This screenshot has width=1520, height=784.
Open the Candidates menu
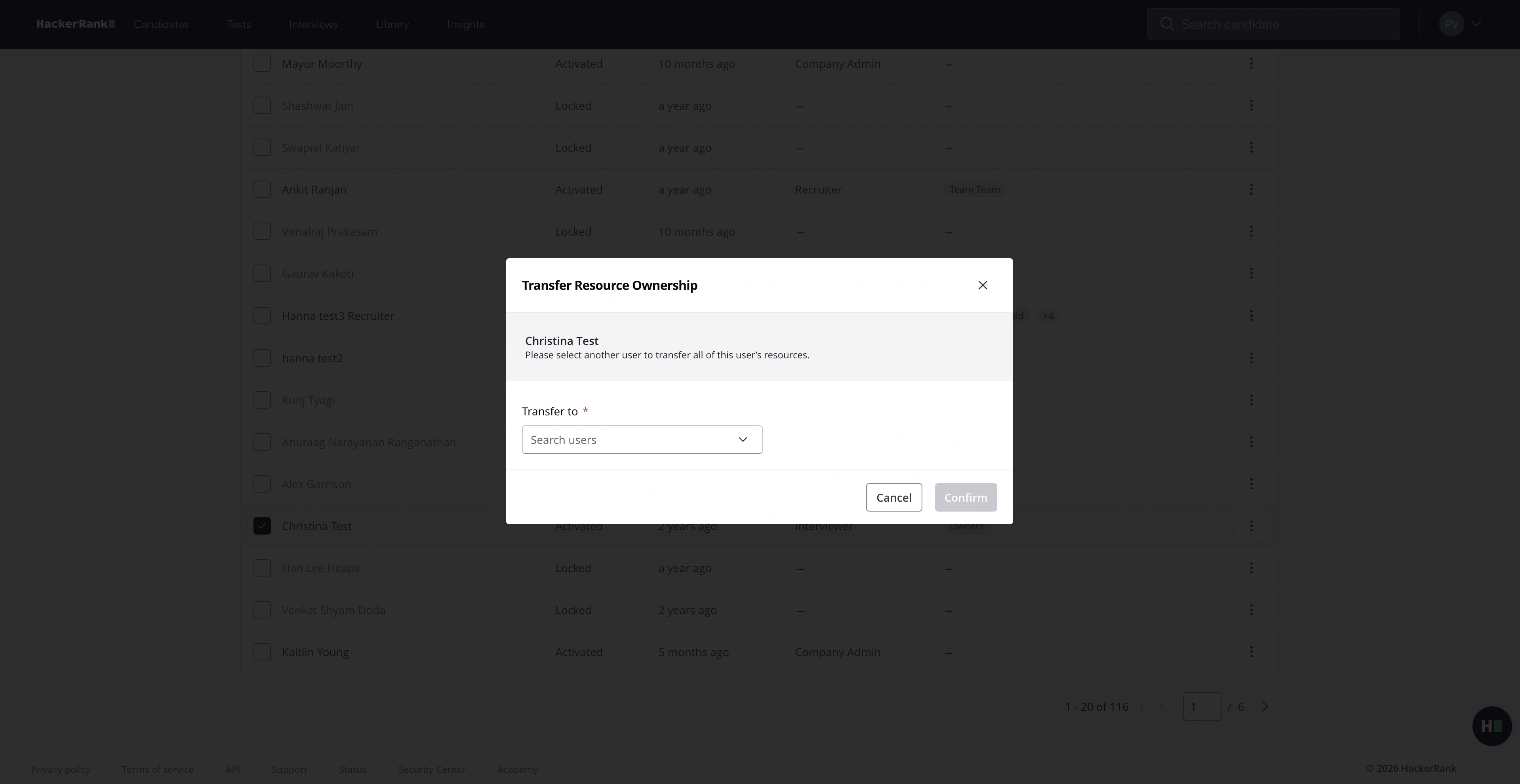161,24
